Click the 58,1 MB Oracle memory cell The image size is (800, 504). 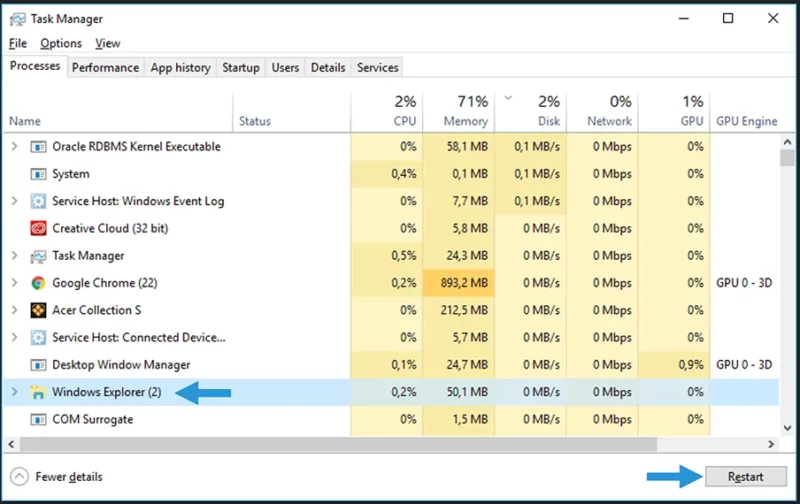pos(458,146)
